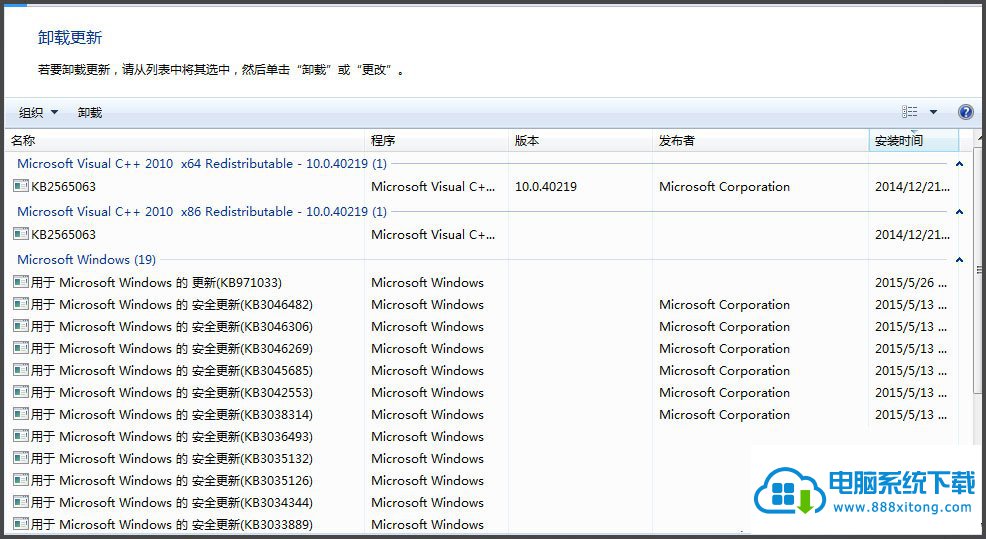Click the update icon for KB3034344
Screen dimensions: 986x539
click(21, 503)
